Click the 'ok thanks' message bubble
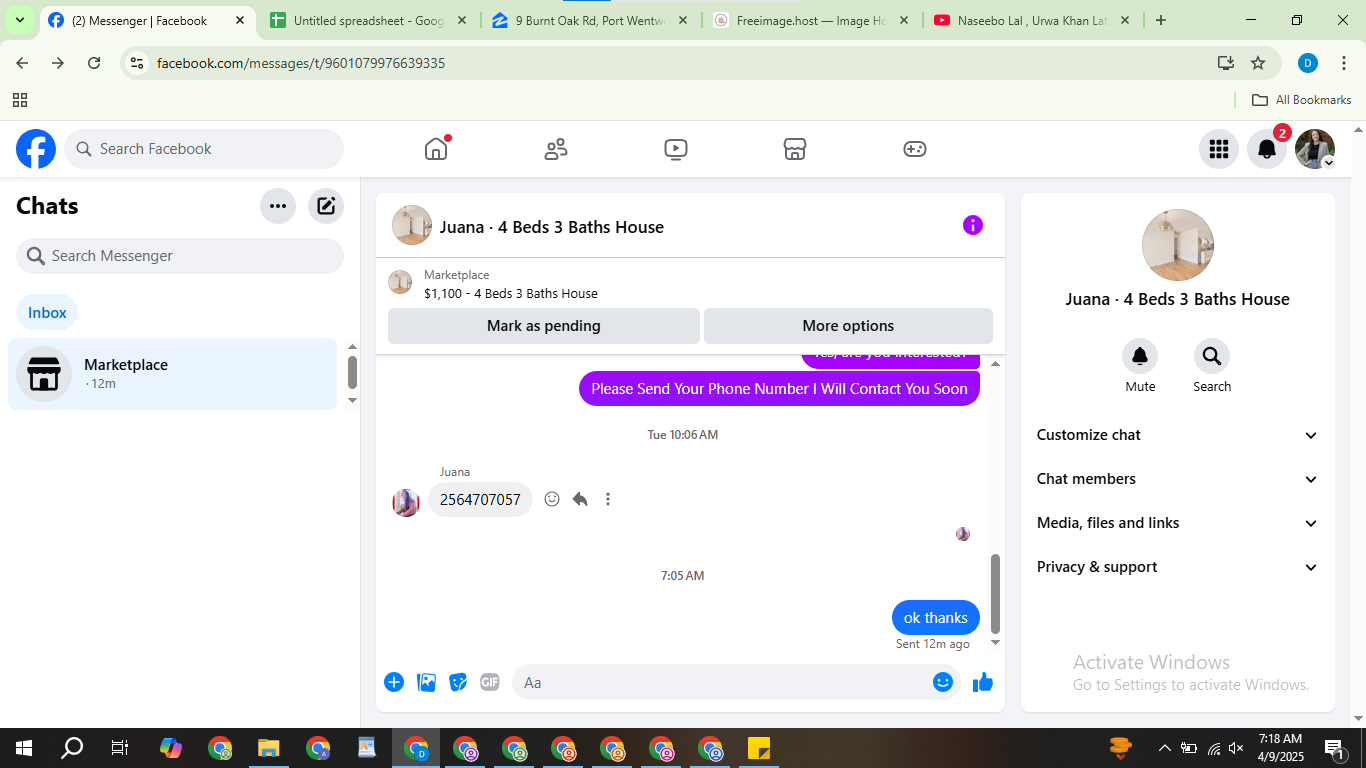The height and width of the screenshot is (768, 1366). pyautogui.click(x=936, y=618)
